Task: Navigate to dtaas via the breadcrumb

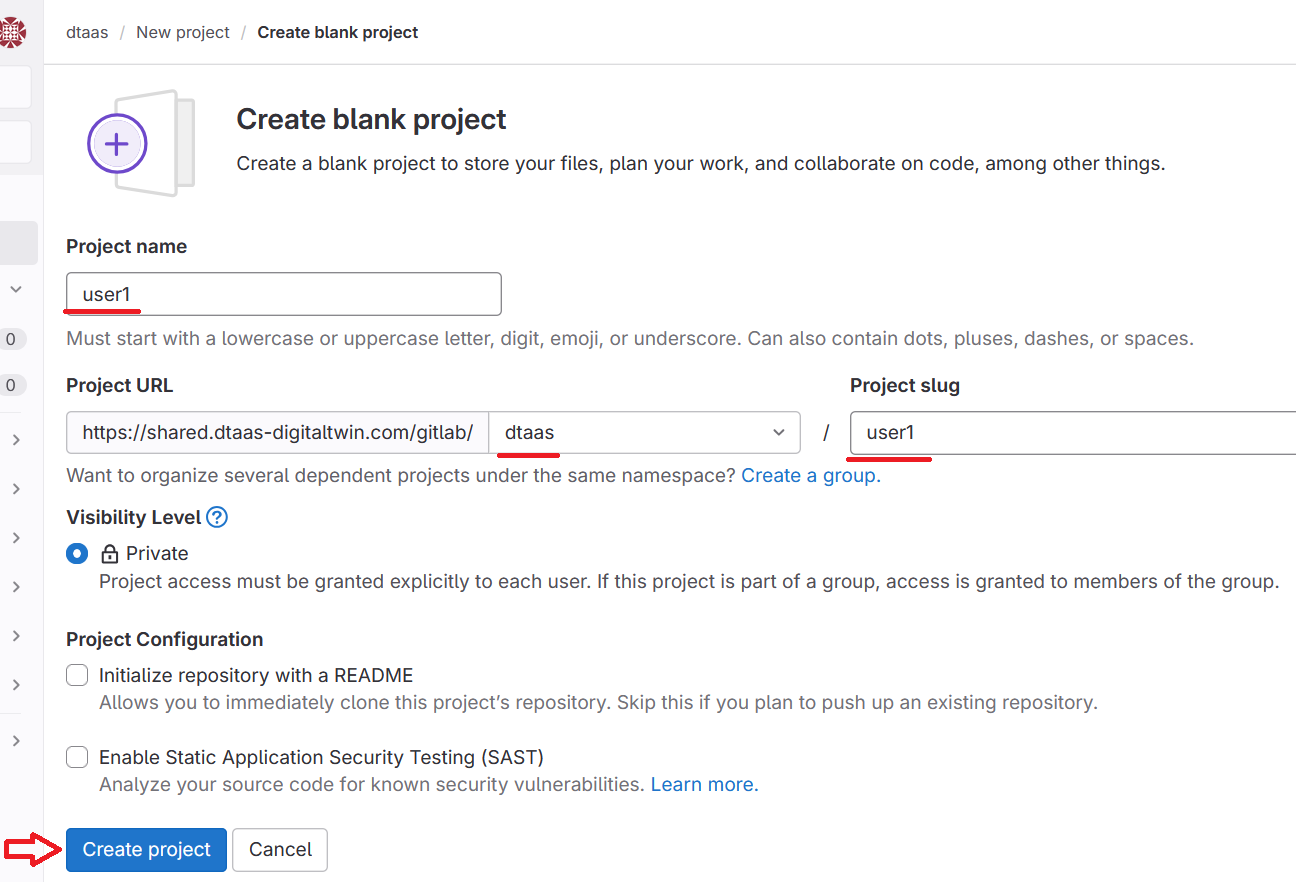Action: [87, 31]
